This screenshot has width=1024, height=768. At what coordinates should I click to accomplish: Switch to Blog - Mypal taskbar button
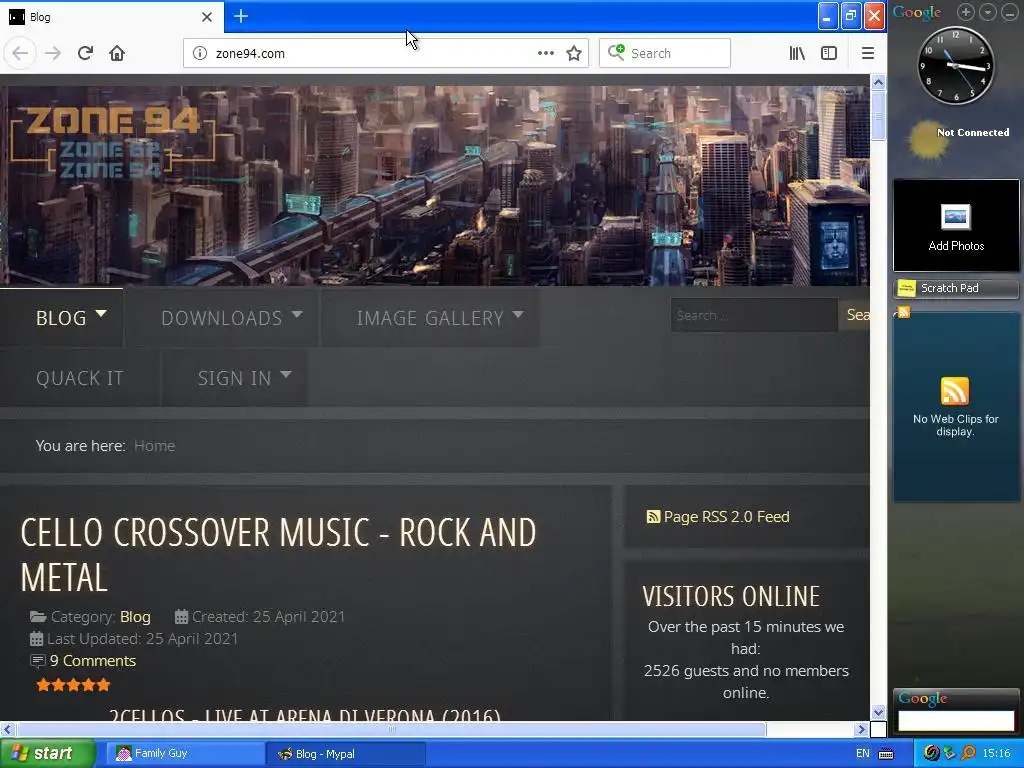pos(345,754)
